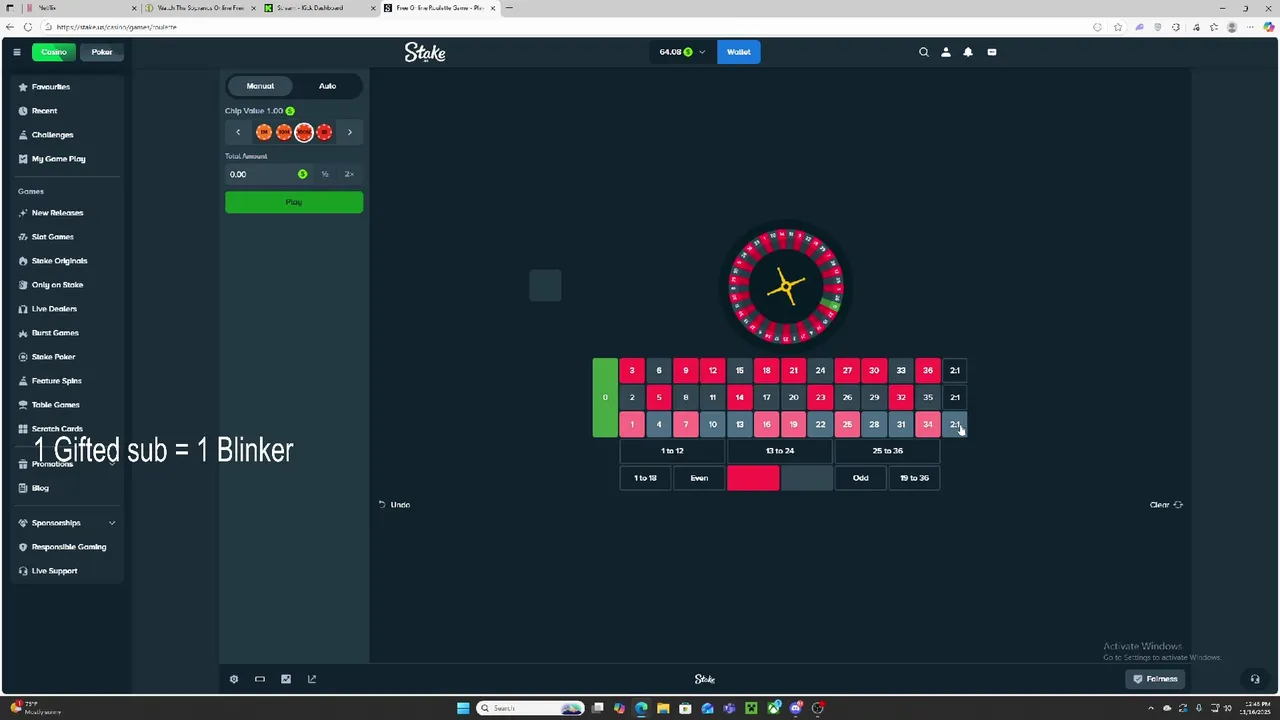Open the Fairness button

1156,679
